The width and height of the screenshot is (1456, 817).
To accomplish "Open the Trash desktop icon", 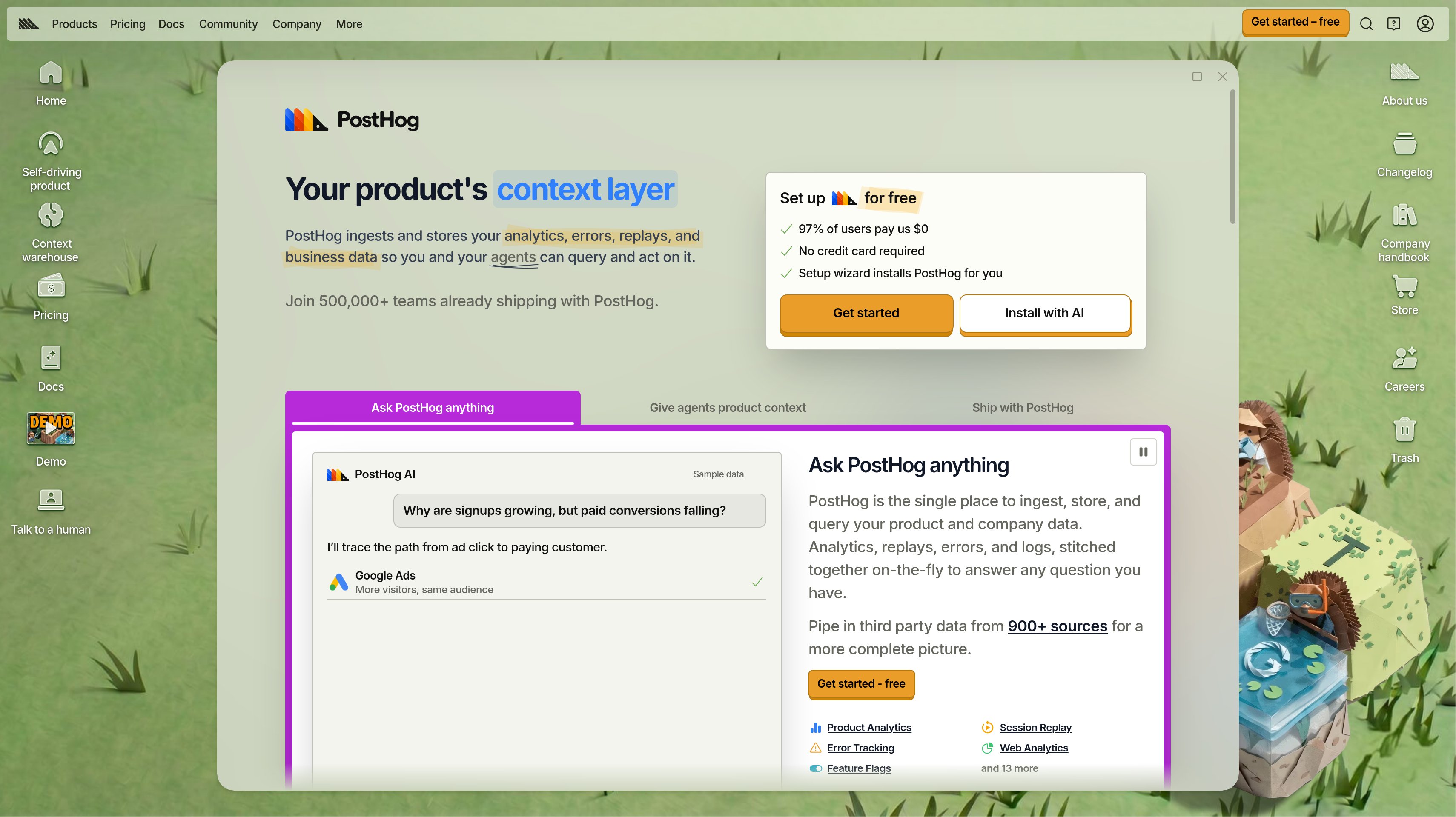I will pos(1404,440).
